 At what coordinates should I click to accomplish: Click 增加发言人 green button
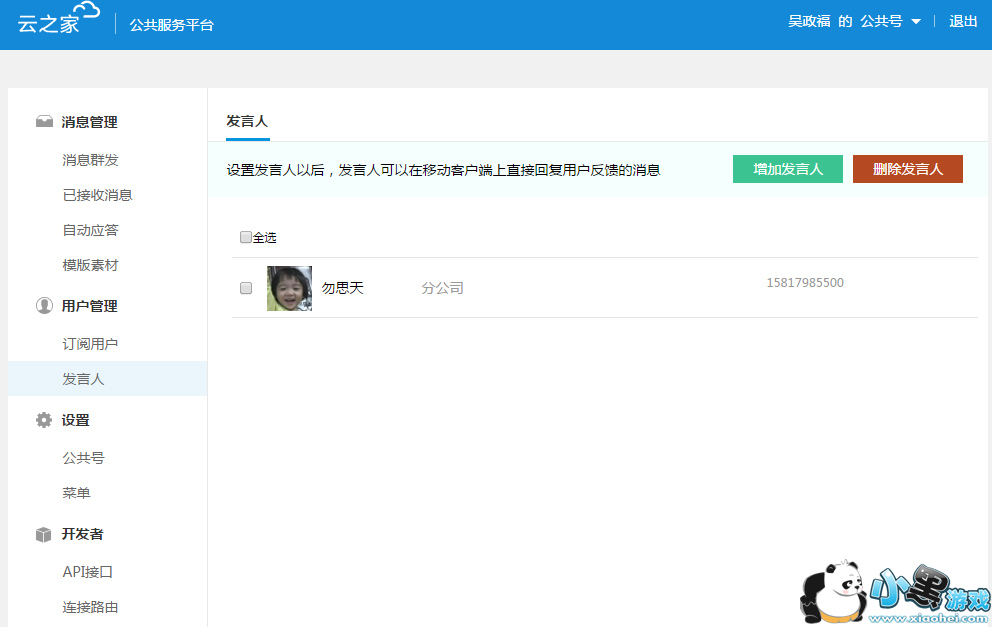pos(788,169)
